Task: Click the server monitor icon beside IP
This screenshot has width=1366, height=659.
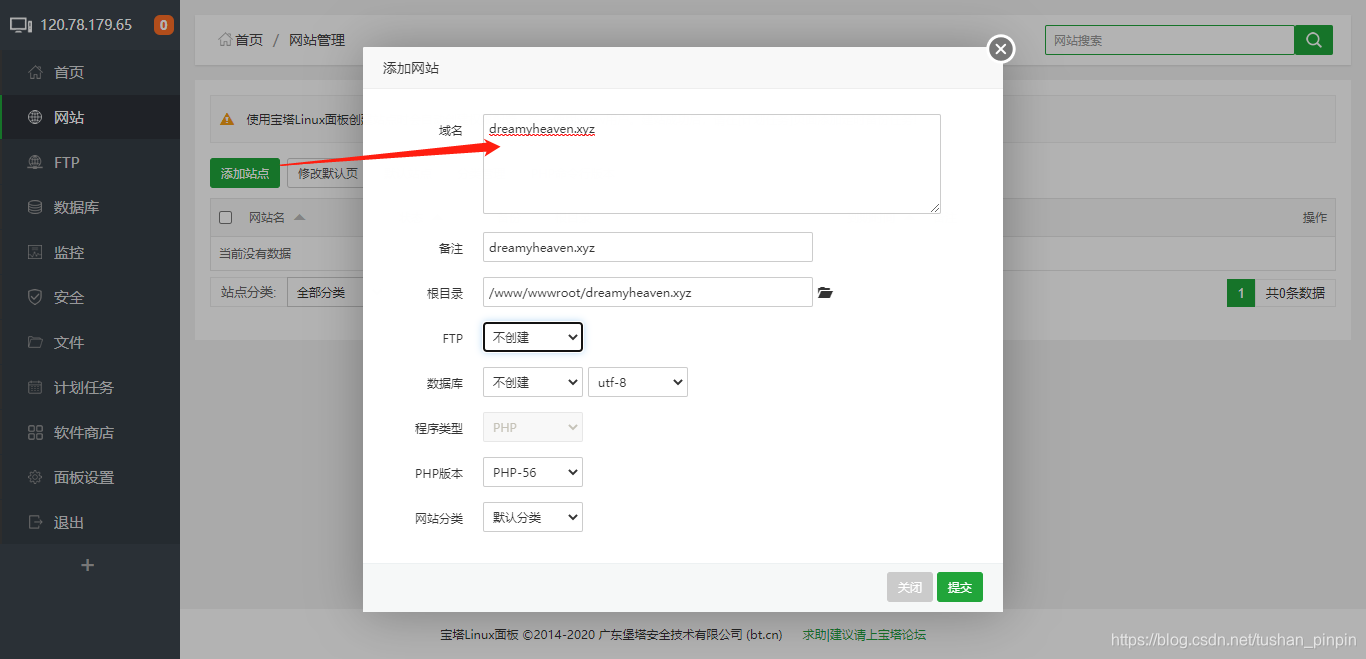Action: click(x=21, y=25)
